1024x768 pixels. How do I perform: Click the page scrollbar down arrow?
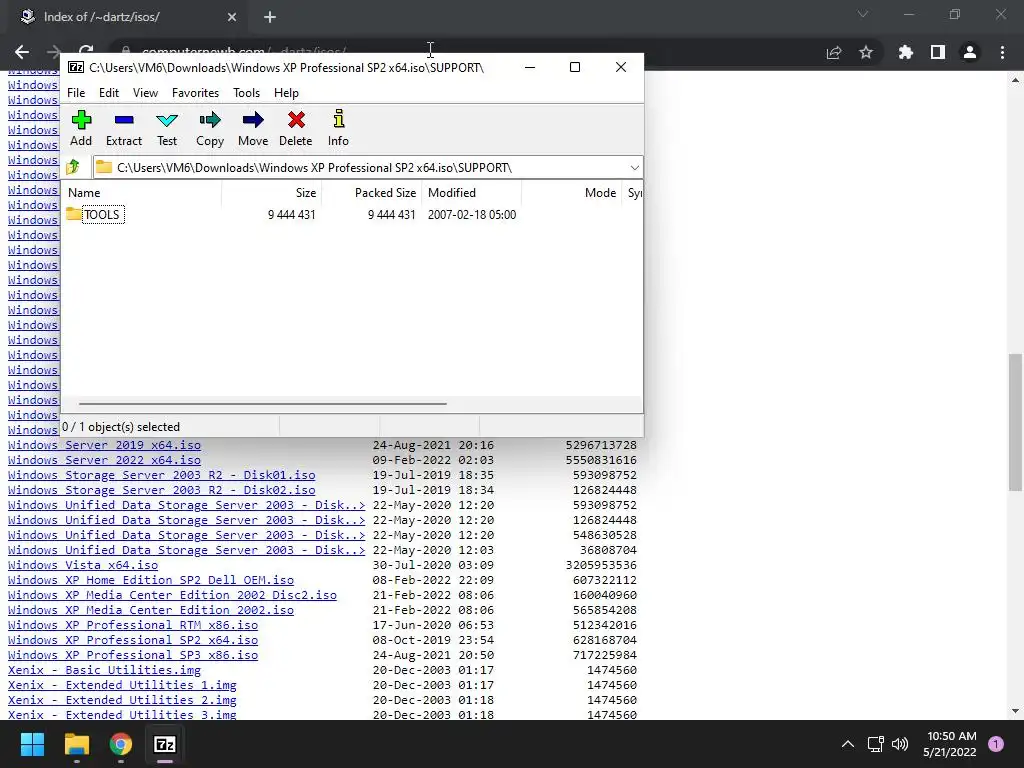tap(1015, 711)
